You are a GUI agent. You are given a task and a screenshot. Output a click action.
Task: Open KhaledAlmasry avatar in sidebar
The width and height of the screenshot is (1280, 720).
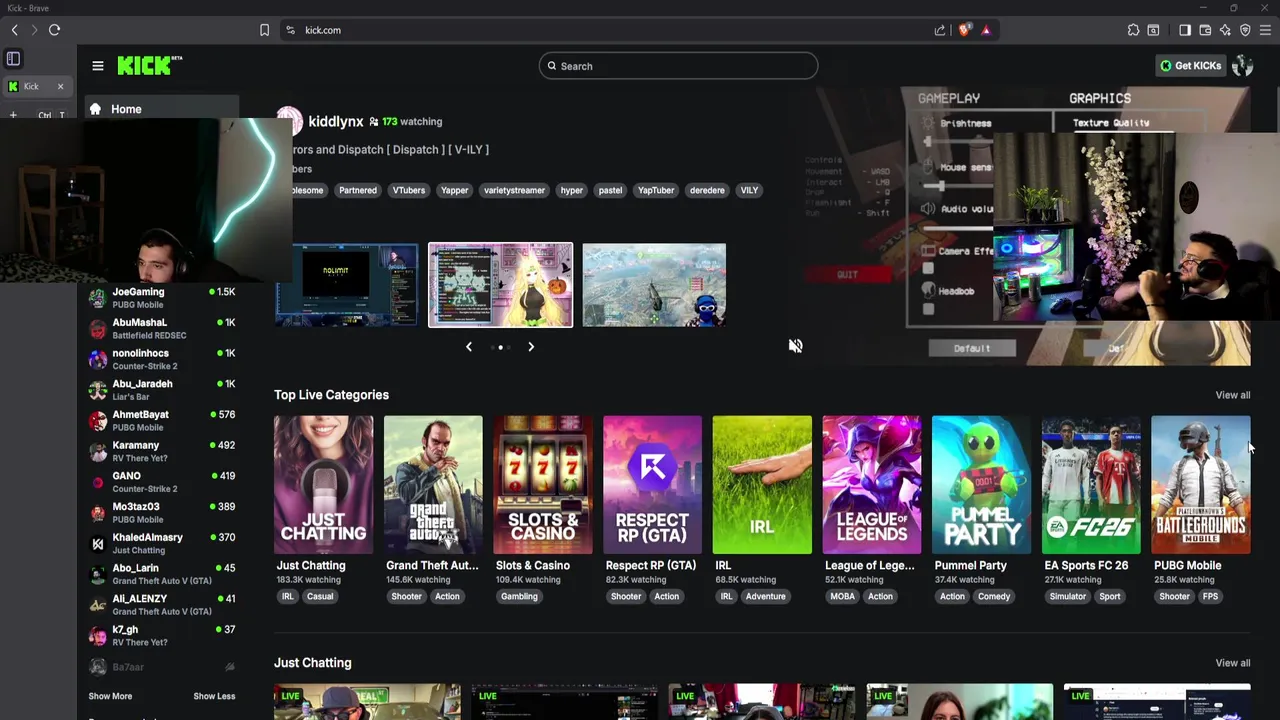[x=97, y=543]
